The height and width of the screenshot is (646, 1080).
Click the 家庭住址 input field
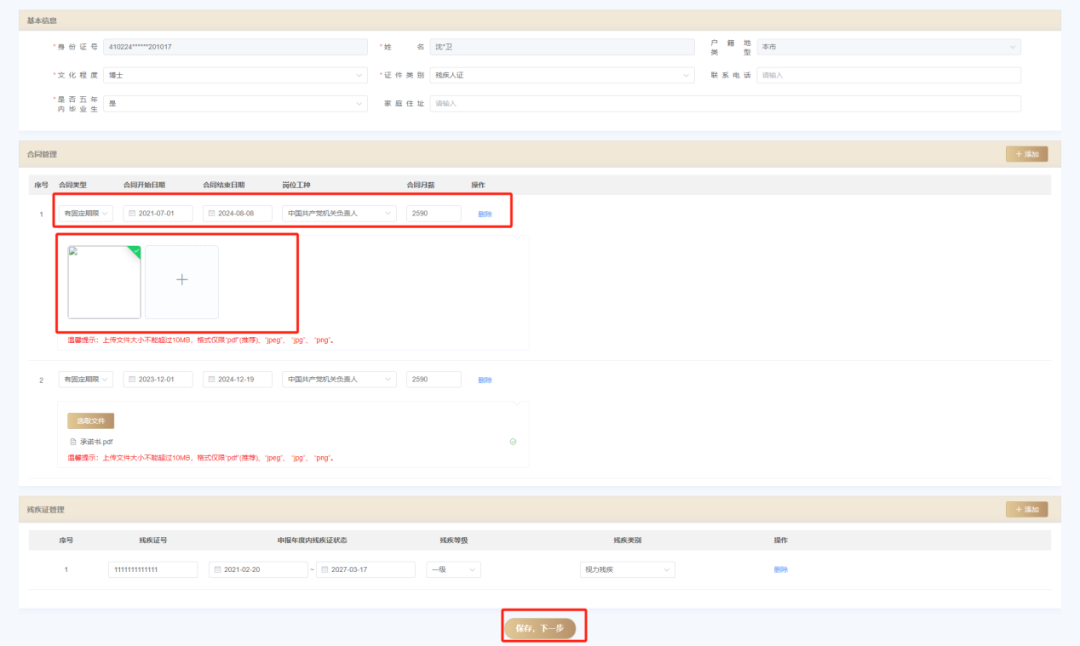pyautogui.click(x=725, y=103)
